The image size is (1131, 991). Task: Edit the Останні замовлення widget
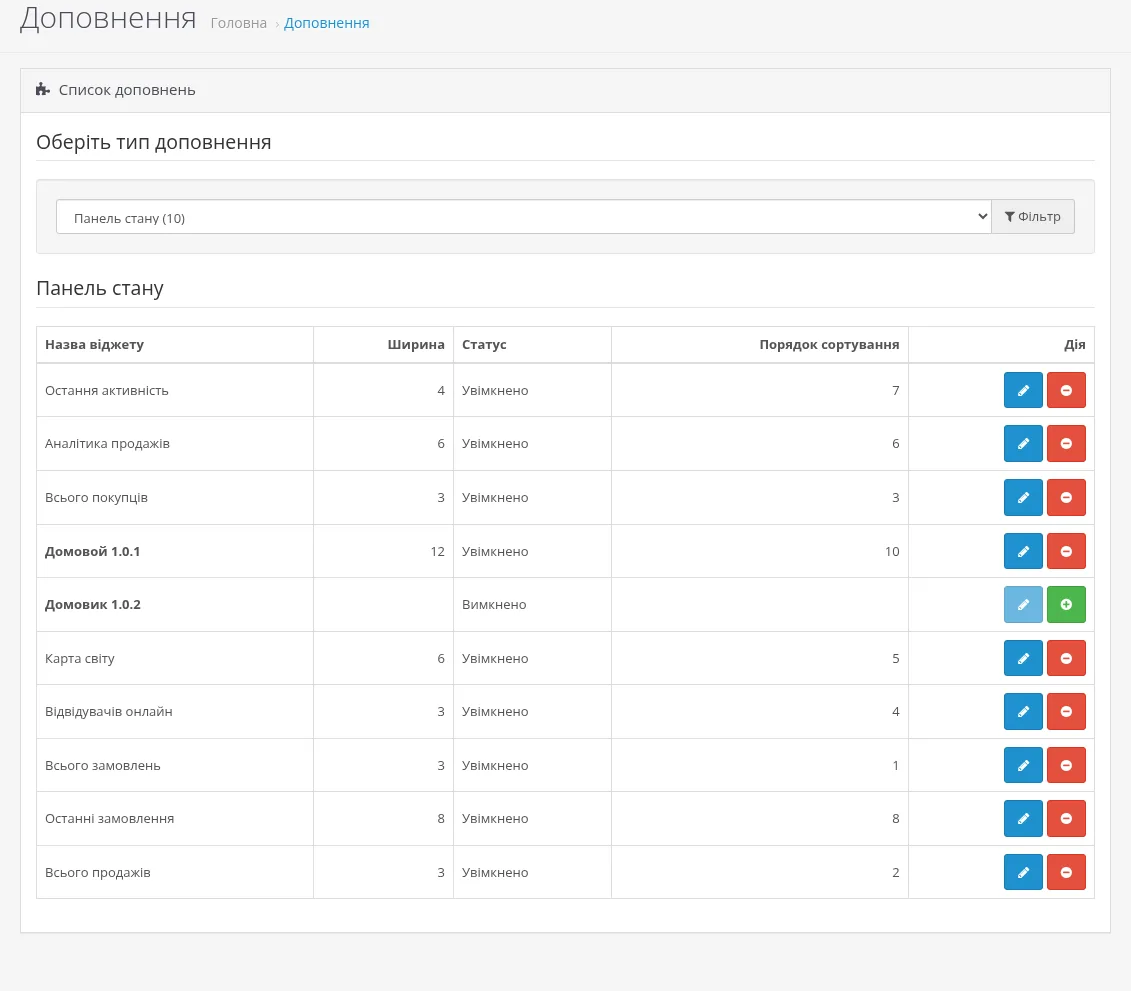pyautogui.click(x=1023, y=819)
